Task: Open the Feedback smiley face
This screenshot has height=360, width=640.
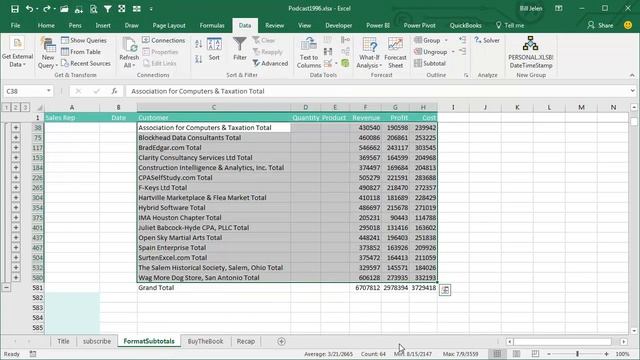Action: (x=628, y=25)
